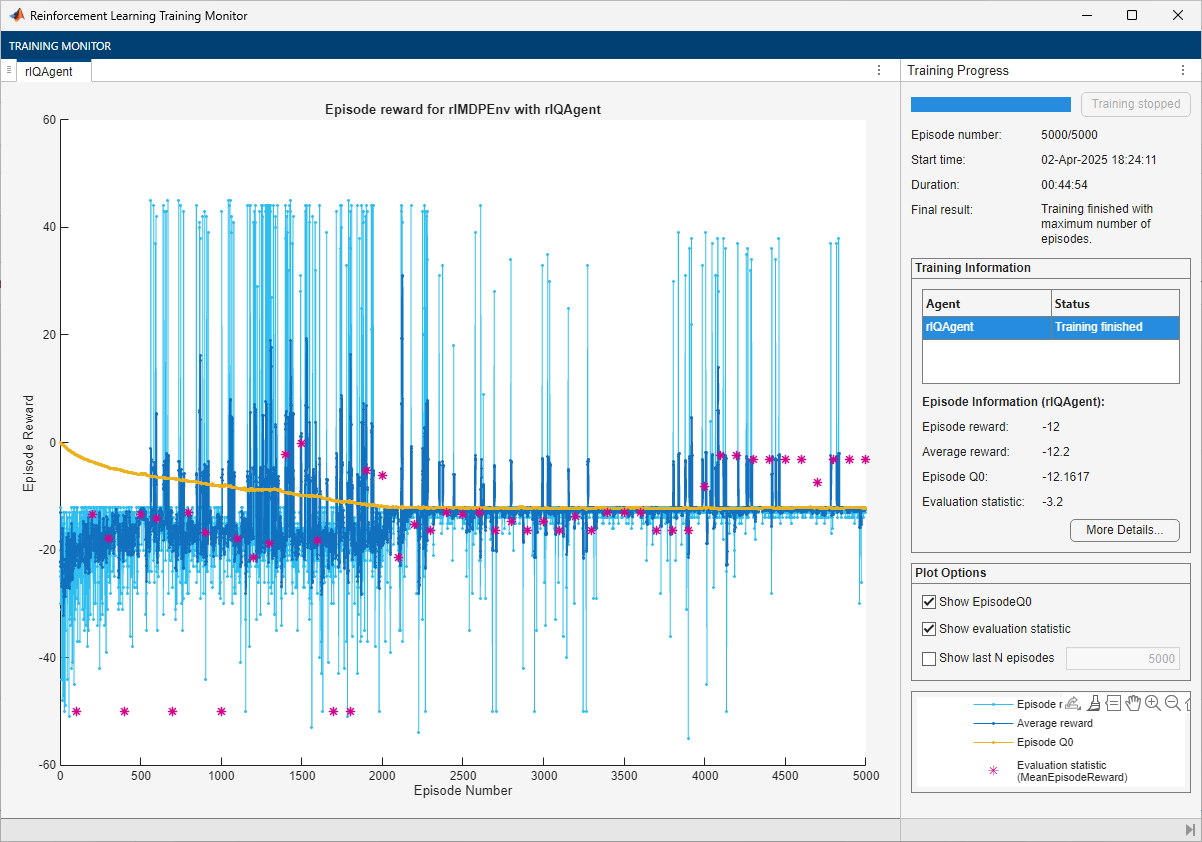This screenshot has height=842, width=1202.
Task: Click the Training stopped button
Action: [x=1135, y=104]
